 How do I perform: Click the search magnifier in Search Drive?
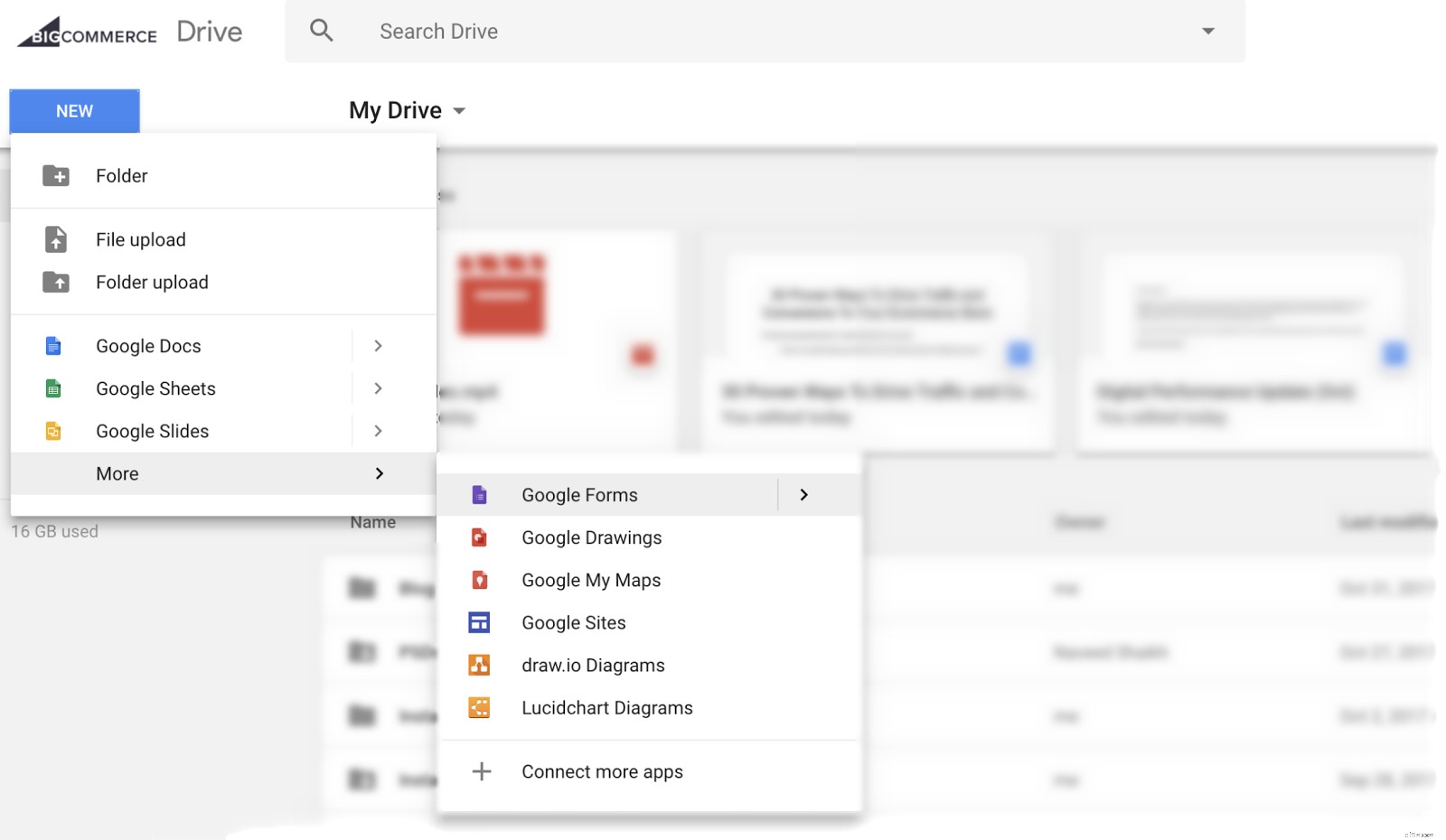tap(322, 31)
